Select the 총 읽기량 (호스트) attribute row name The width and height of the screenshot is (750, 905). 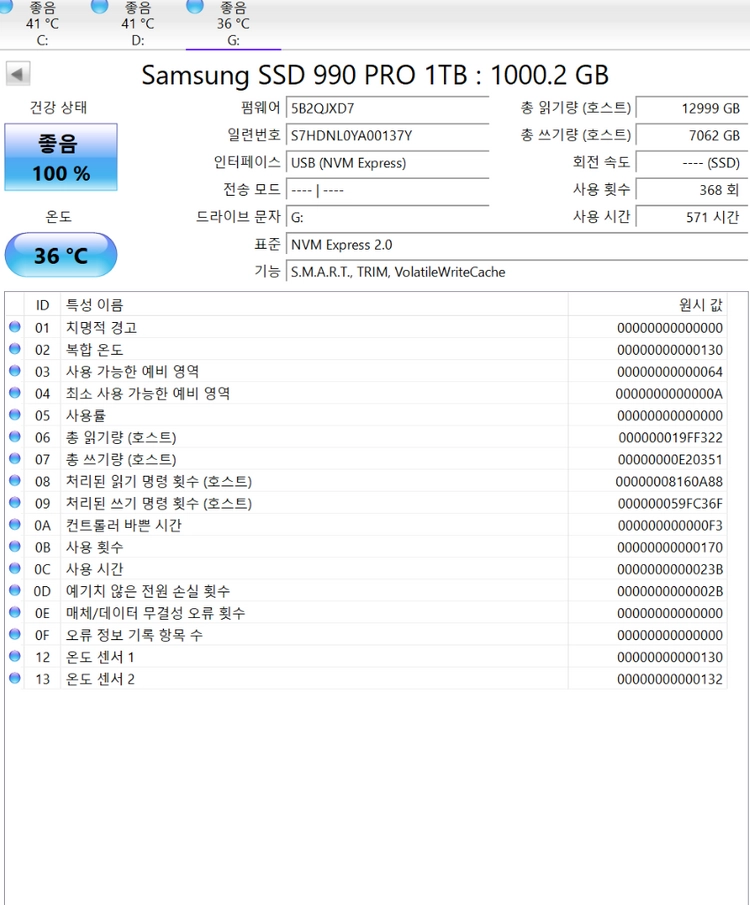coord(121,437)
